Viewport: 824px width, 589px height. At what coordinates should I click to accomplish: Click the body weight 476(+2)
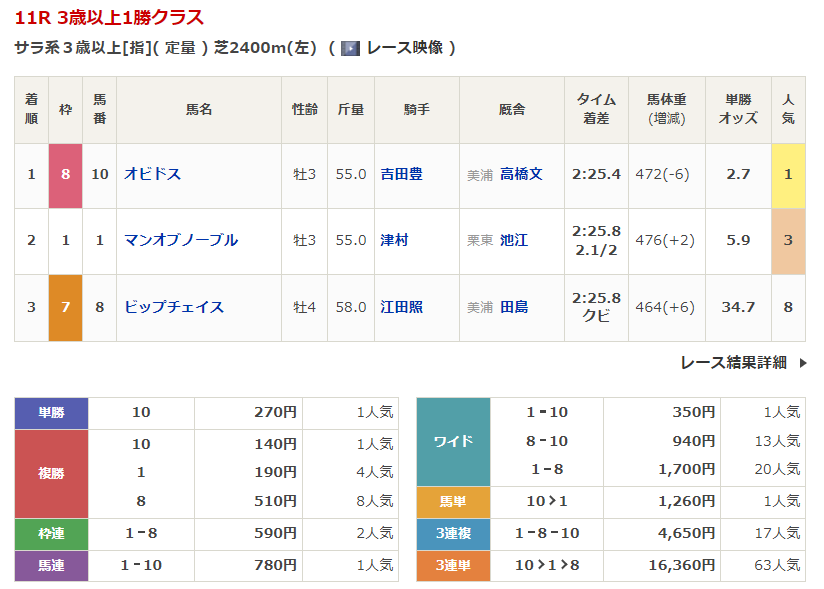(665, 240)
